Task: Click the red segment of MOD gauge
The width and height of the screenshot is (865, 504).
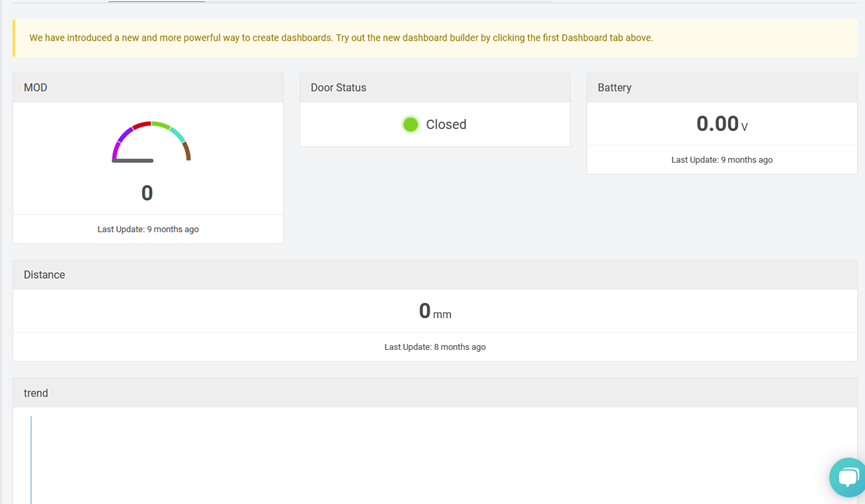Action: (x=142, y=125)
